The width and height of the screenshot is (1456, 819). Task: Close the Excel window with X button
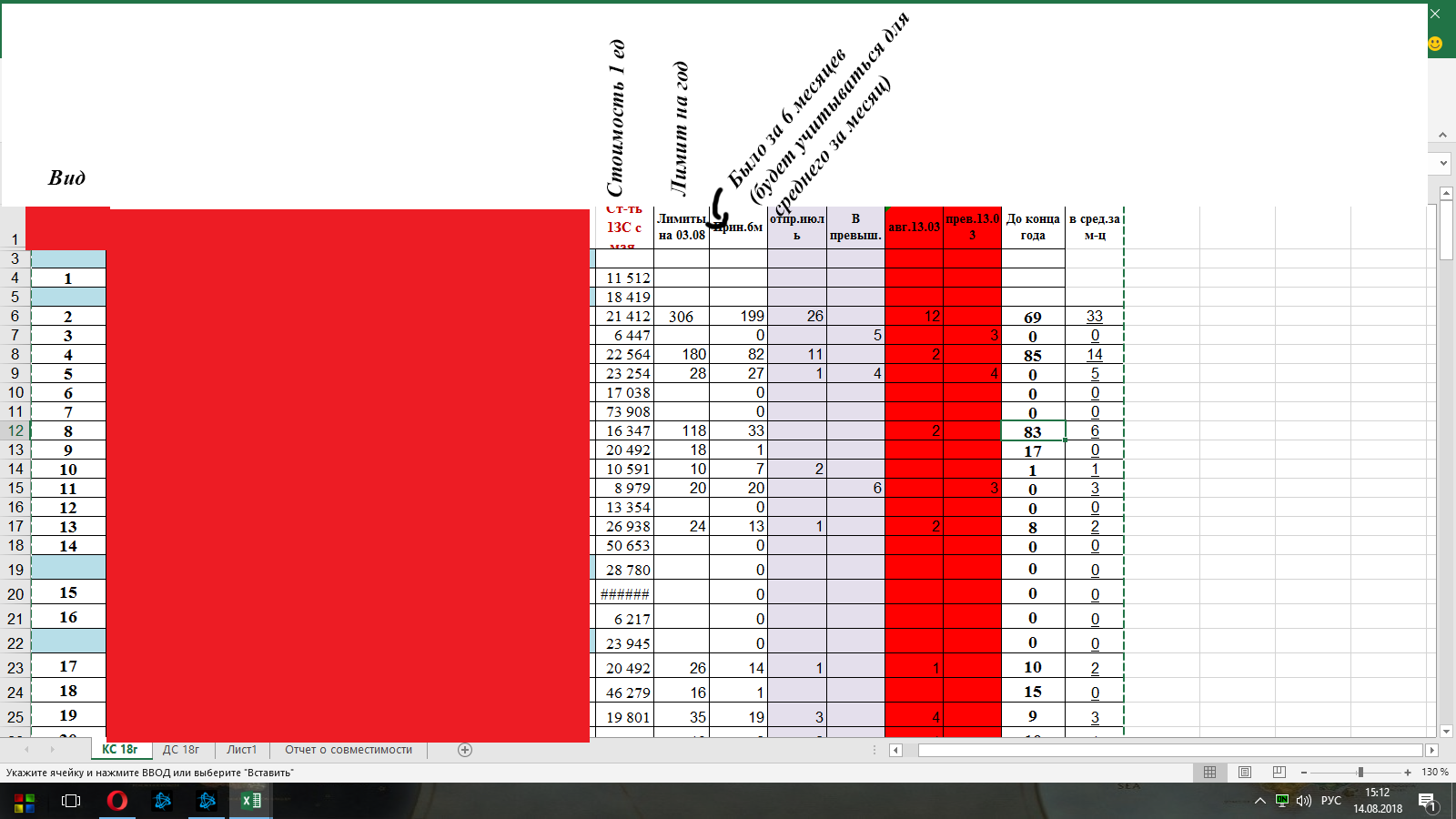coord(1435,14)
